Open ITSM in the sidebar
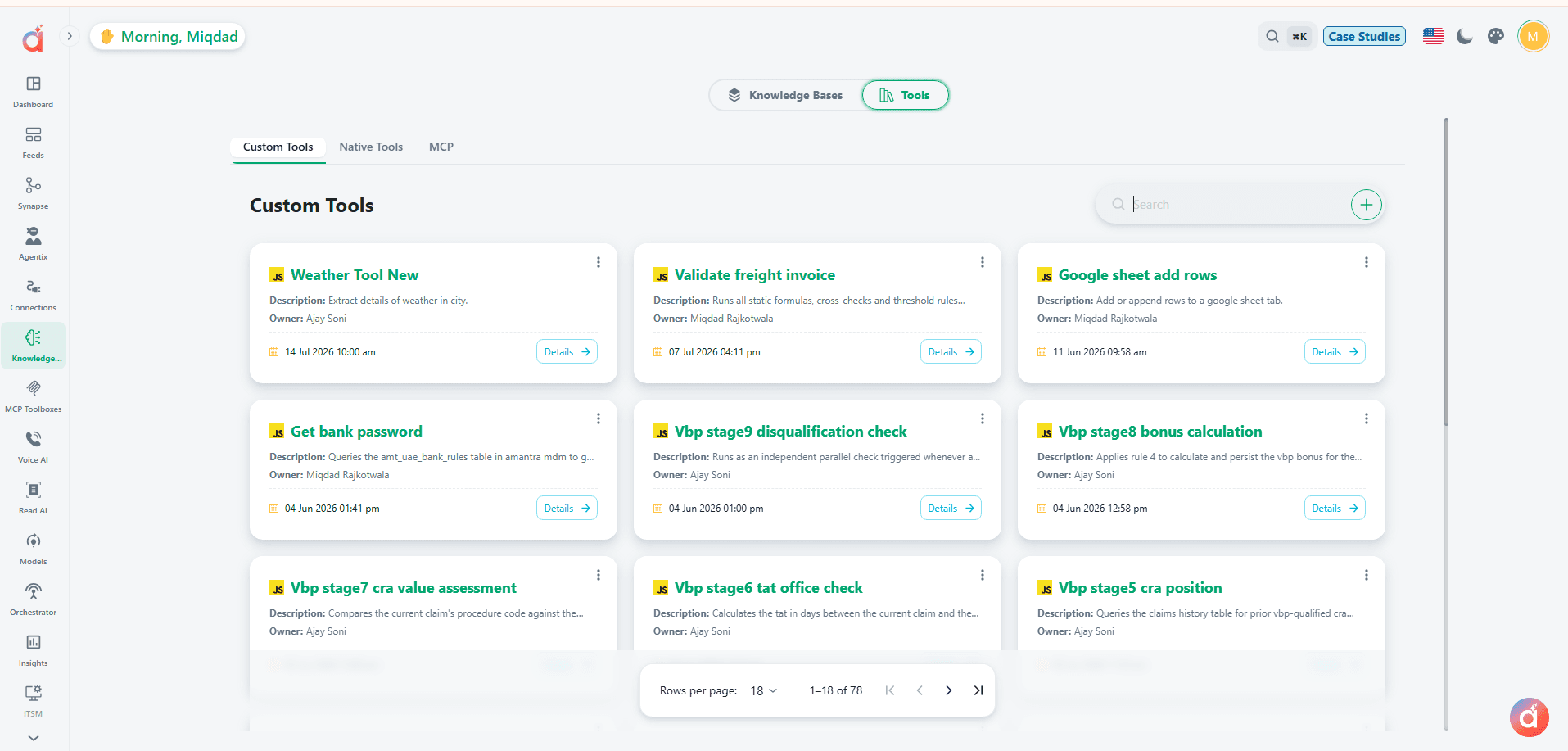 [33, 701]
